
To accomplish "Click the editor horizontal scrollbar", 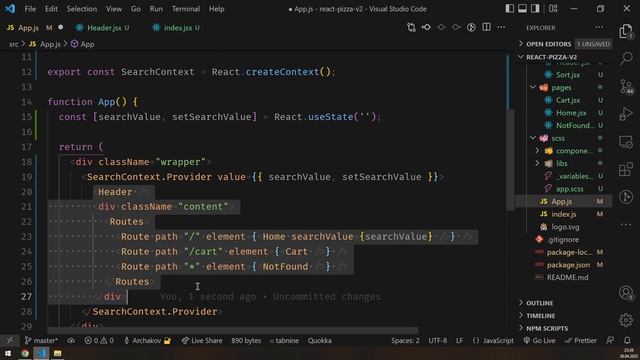I will [x=233, y=330].
